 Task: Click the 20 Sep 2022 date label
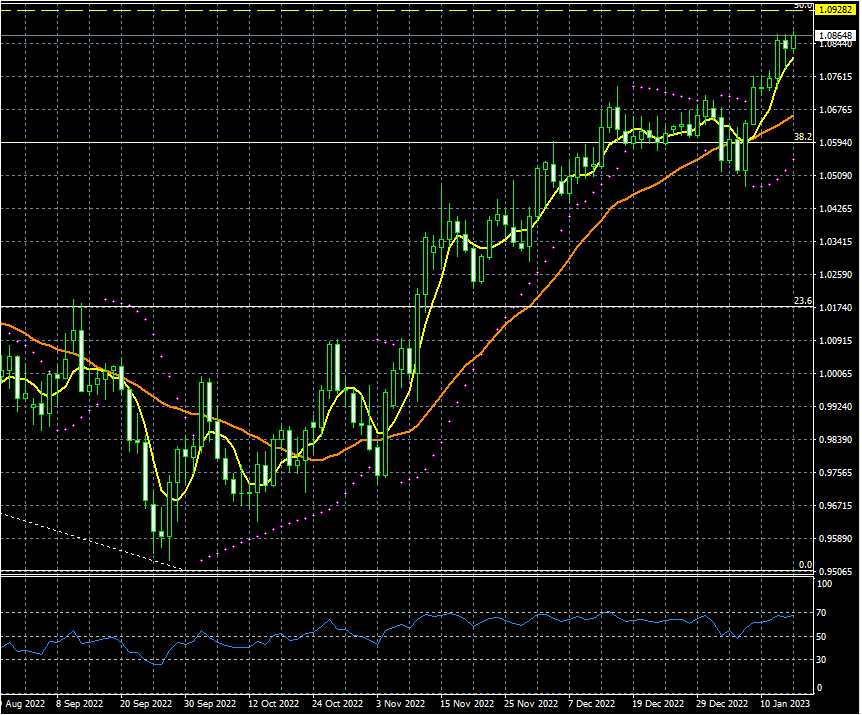tap(145, 703)
